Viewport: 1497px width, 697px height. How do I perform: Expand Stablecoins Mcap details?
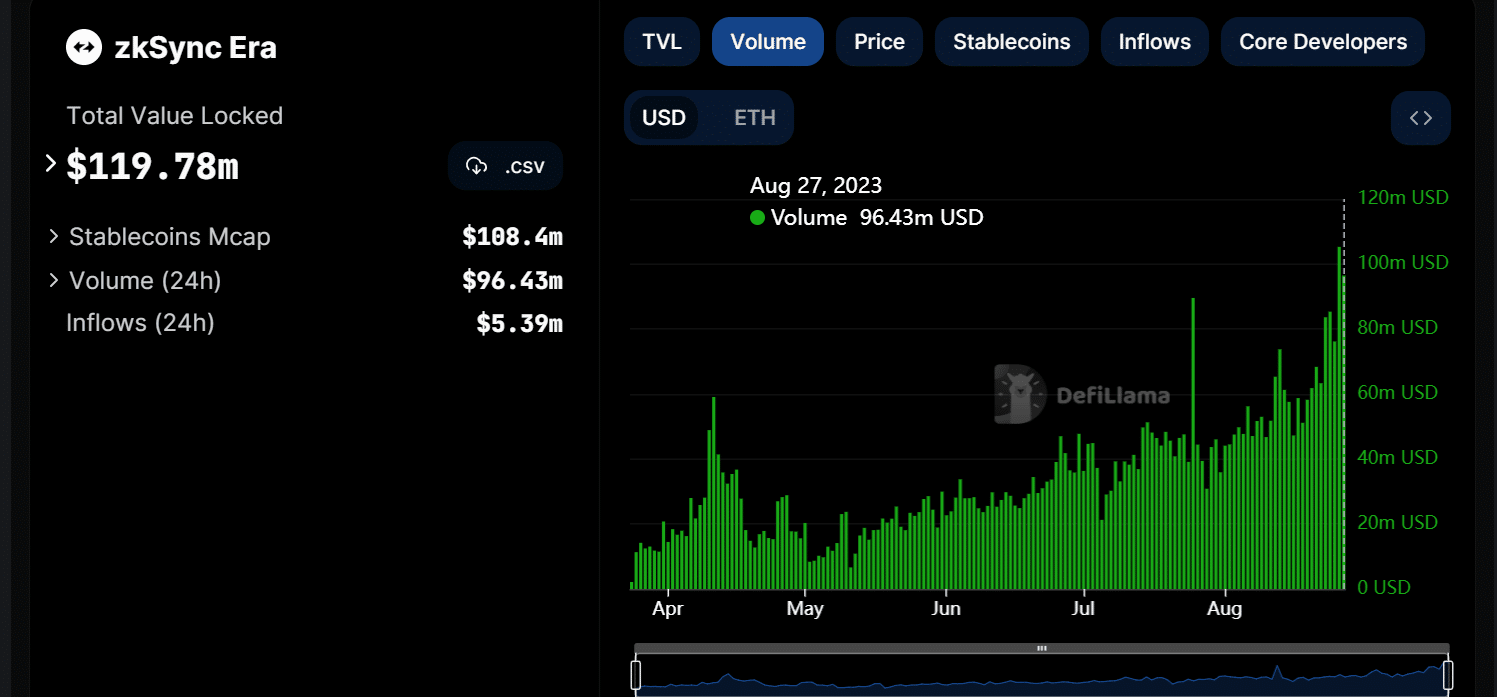(54, 237)
